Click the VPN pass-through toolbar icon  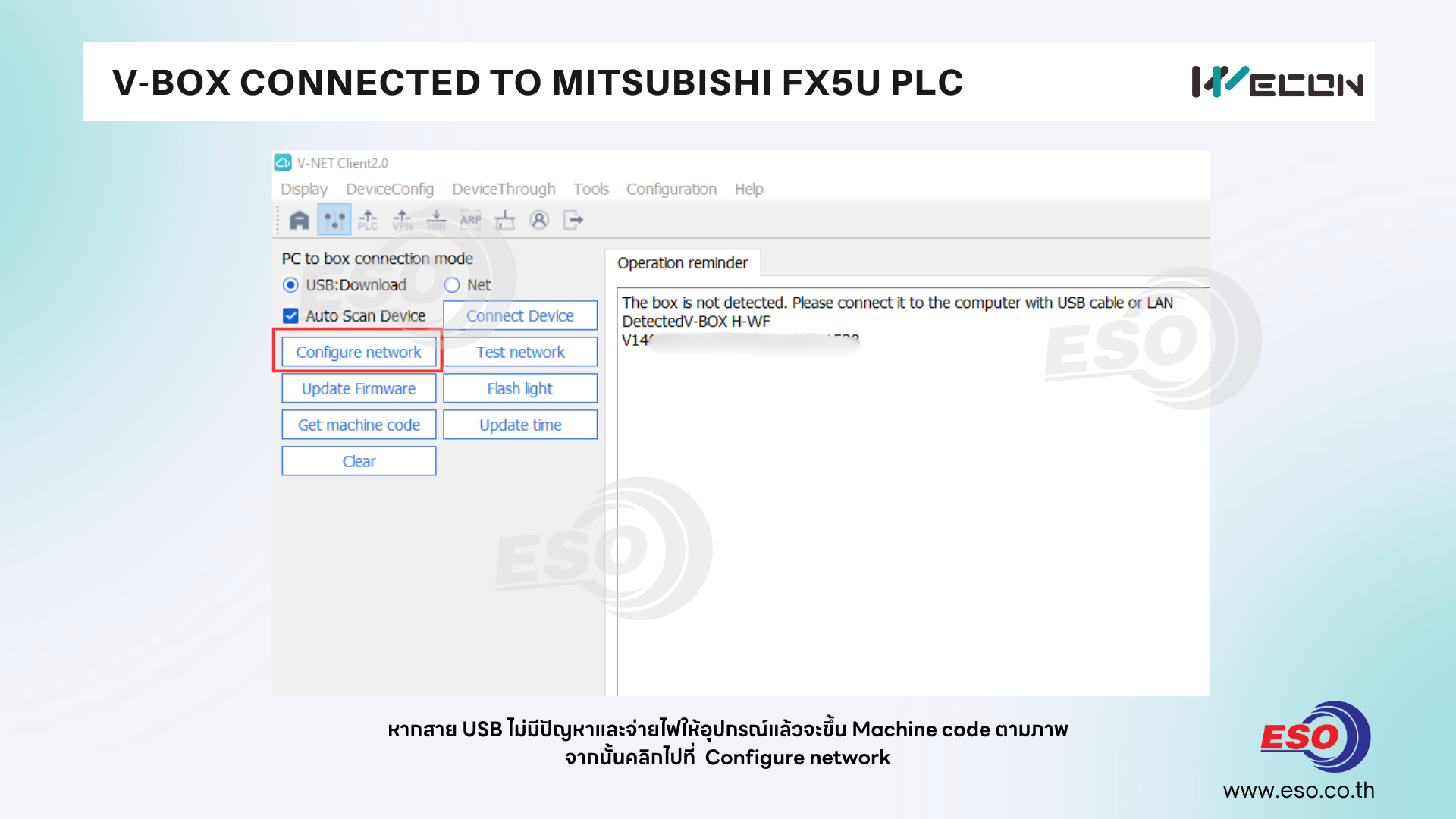click(x=402, y=220)
